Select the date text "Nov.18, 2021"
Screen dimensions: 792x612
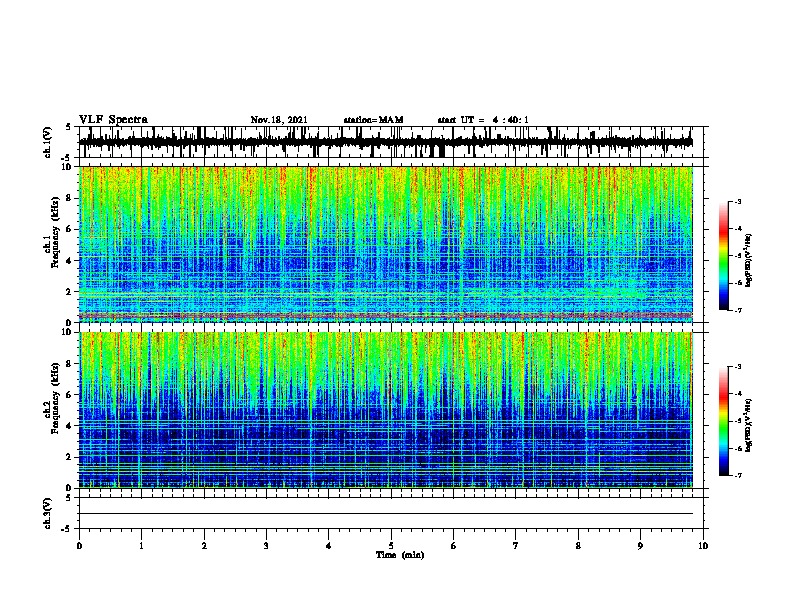click(x=279, y=120)
